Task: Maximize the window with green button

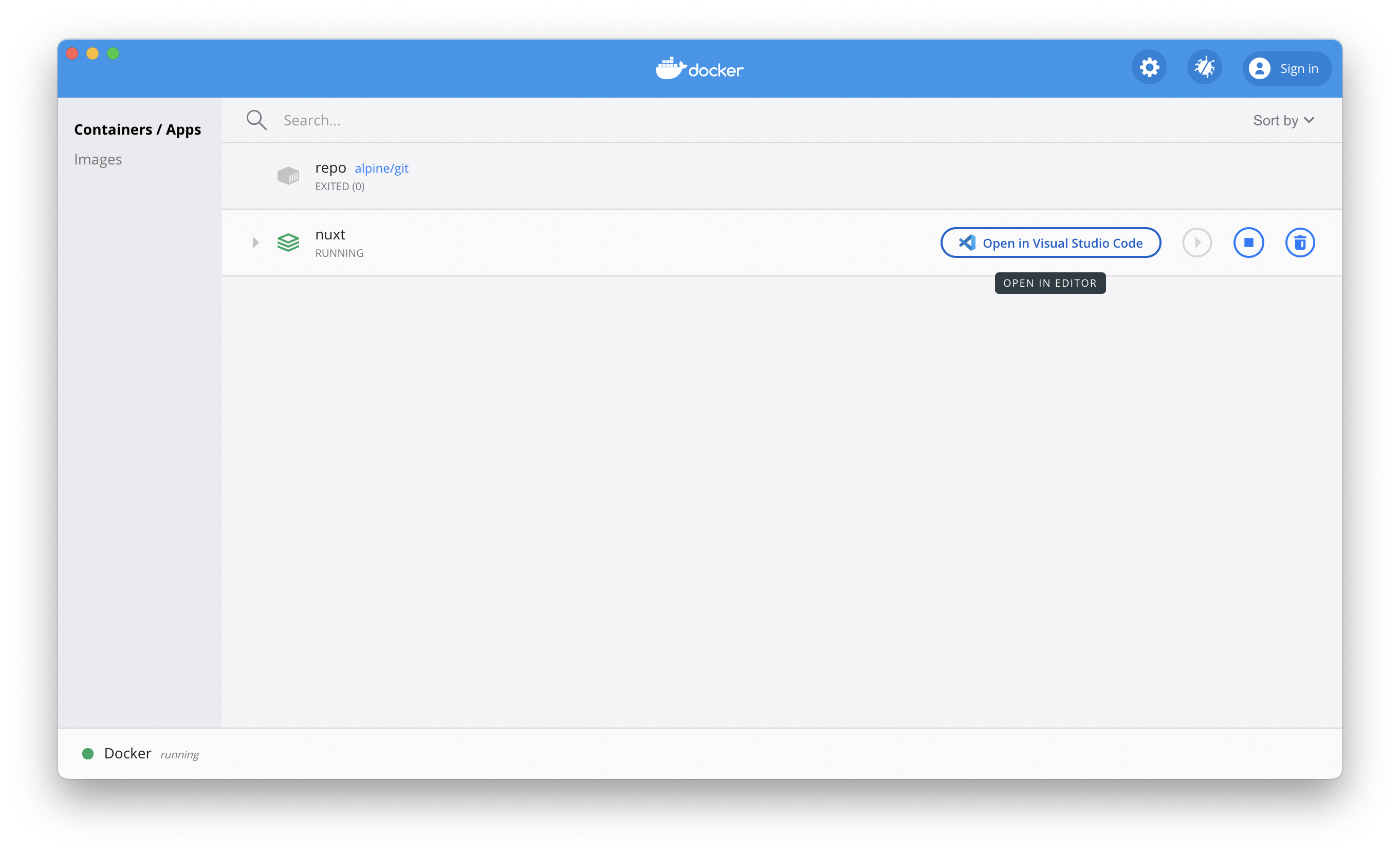Action: click(113, 53)
